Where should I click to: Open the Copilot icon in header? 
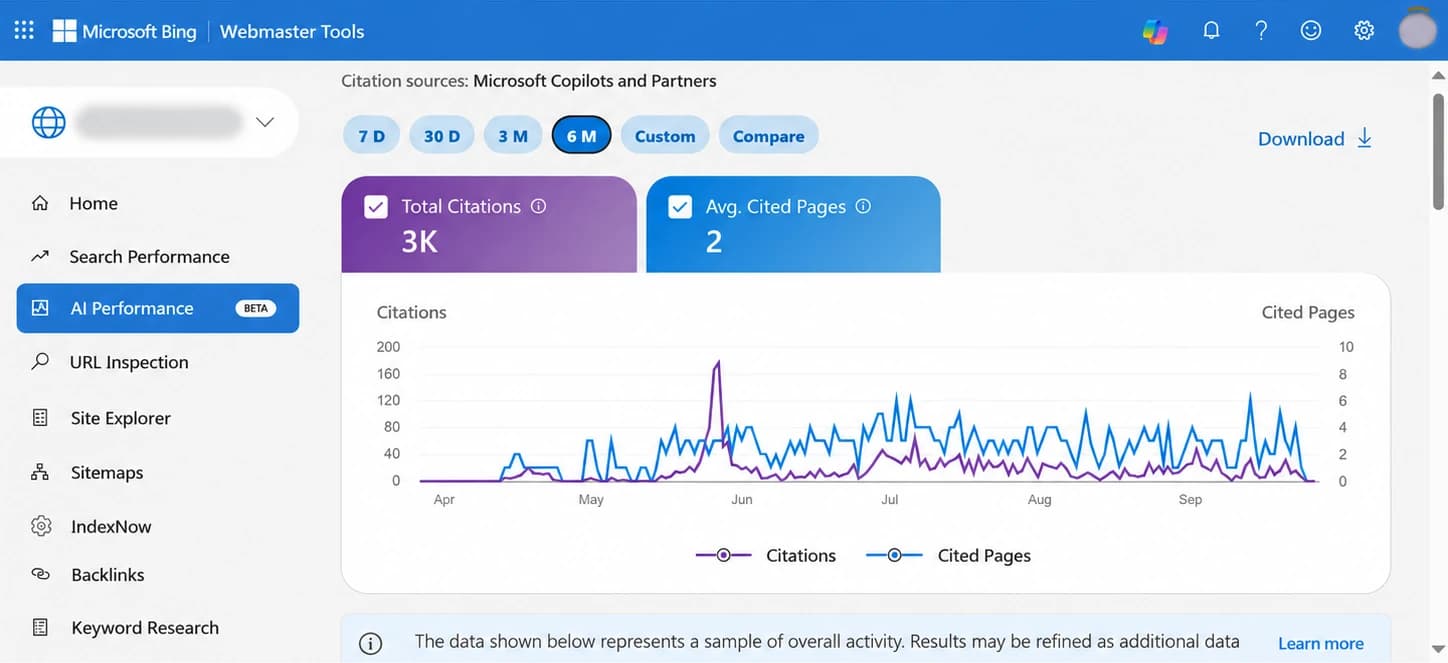[1155, 31]
